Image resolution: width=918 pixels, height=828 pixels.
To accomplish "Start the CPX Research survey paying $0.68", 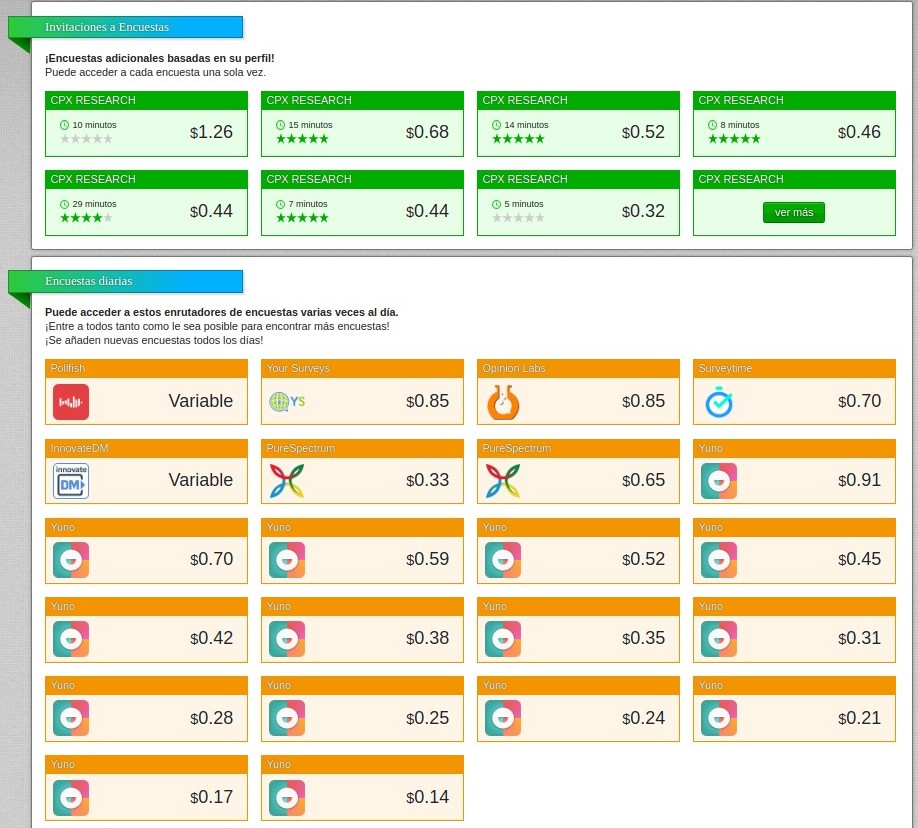I will click(362, 124).
